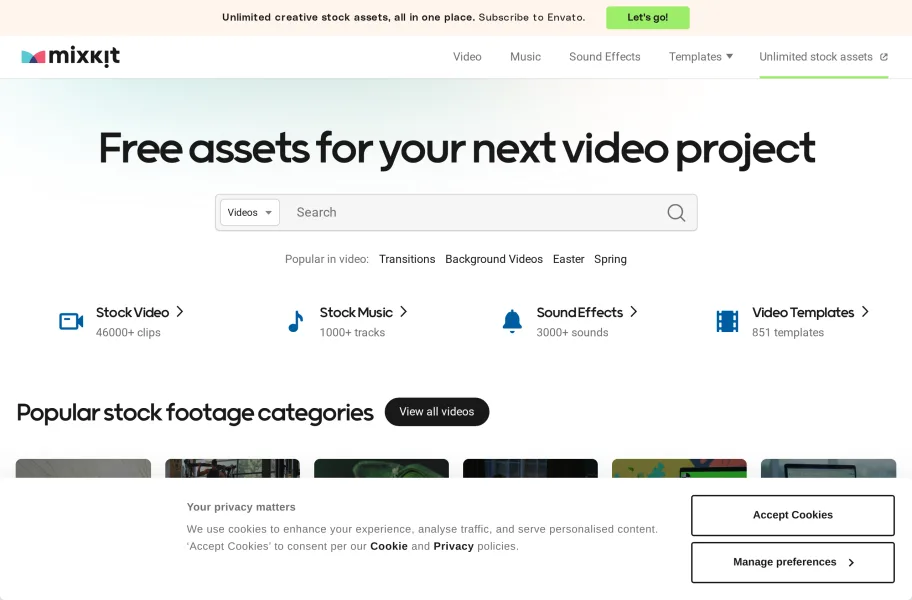Open the Cookie policy link

point(389,546)
